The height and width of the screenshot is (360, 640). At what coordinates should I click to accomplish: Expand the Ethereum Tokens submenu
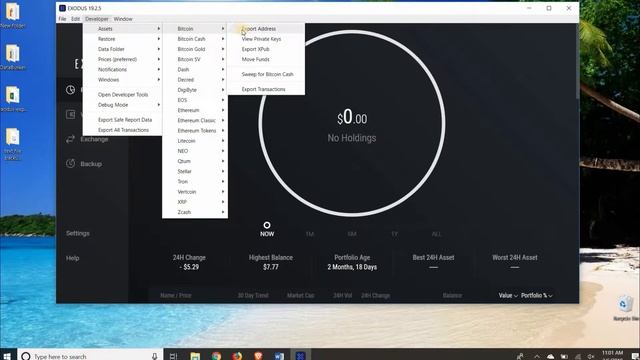(x=195, y=131)
